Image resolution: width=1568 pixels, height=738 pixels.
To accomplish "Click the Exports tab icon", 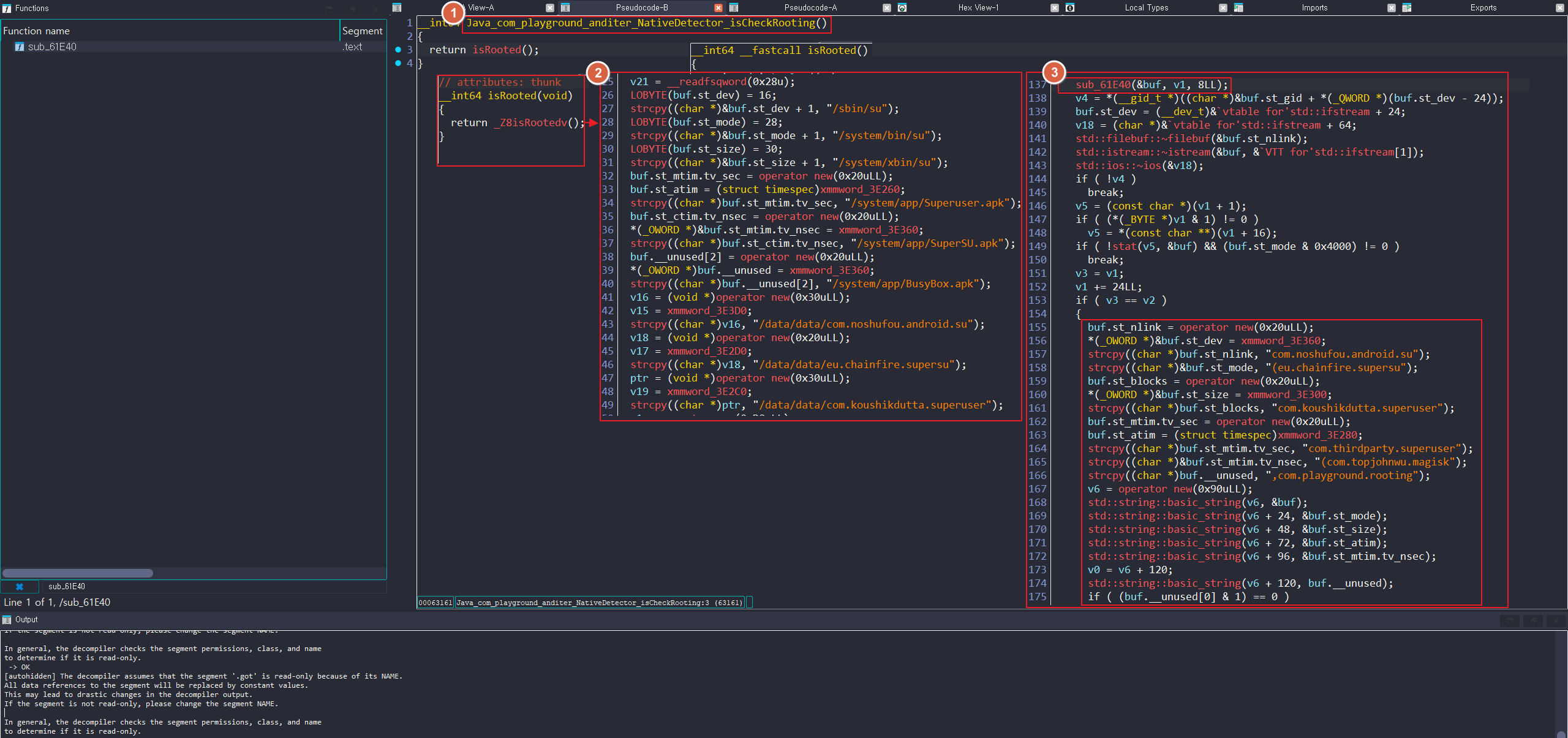I will (x=1407, y=8).
